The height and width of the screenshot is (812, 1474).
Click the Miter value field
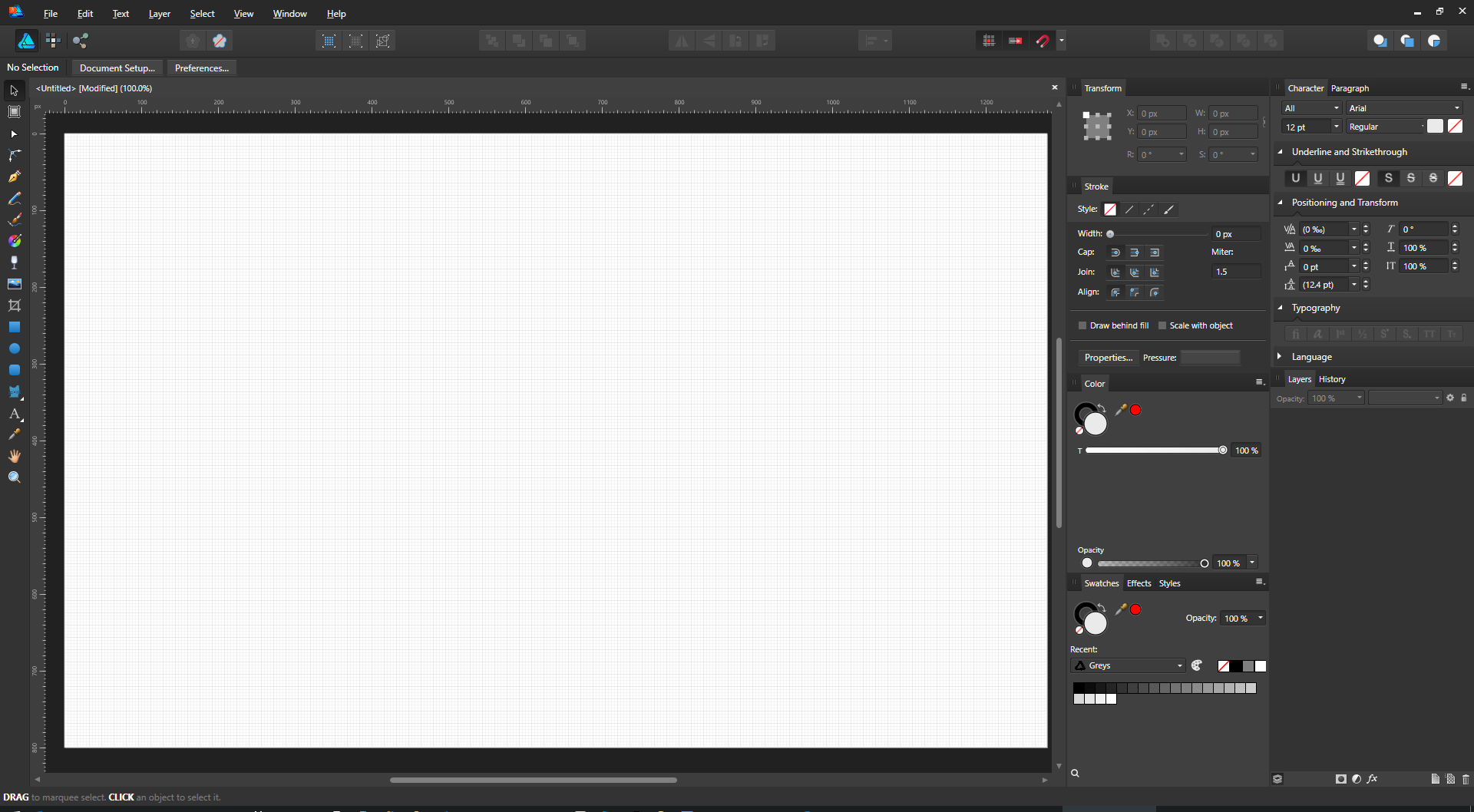point(1236,272)
